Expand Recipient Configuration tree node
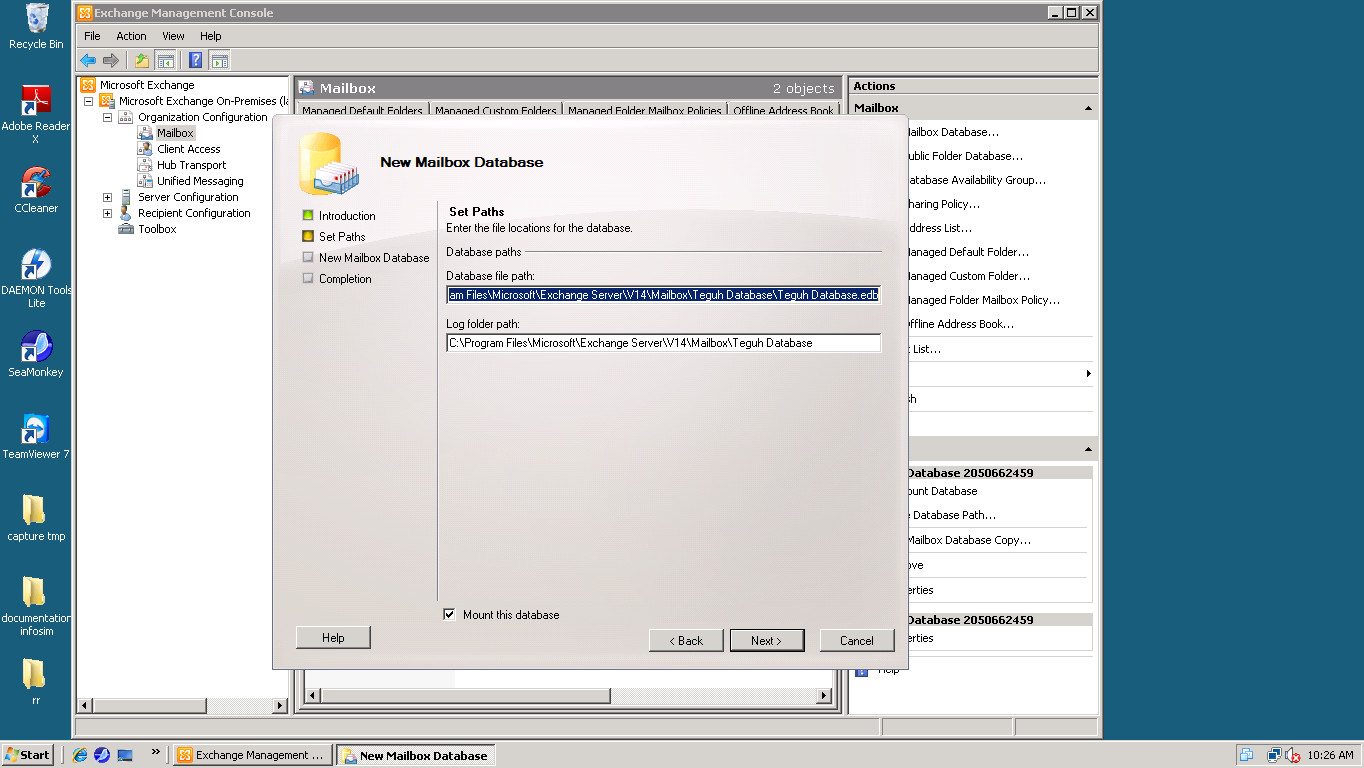Image resolution: width=1364 pixels, height=768 pixels. 107,213
